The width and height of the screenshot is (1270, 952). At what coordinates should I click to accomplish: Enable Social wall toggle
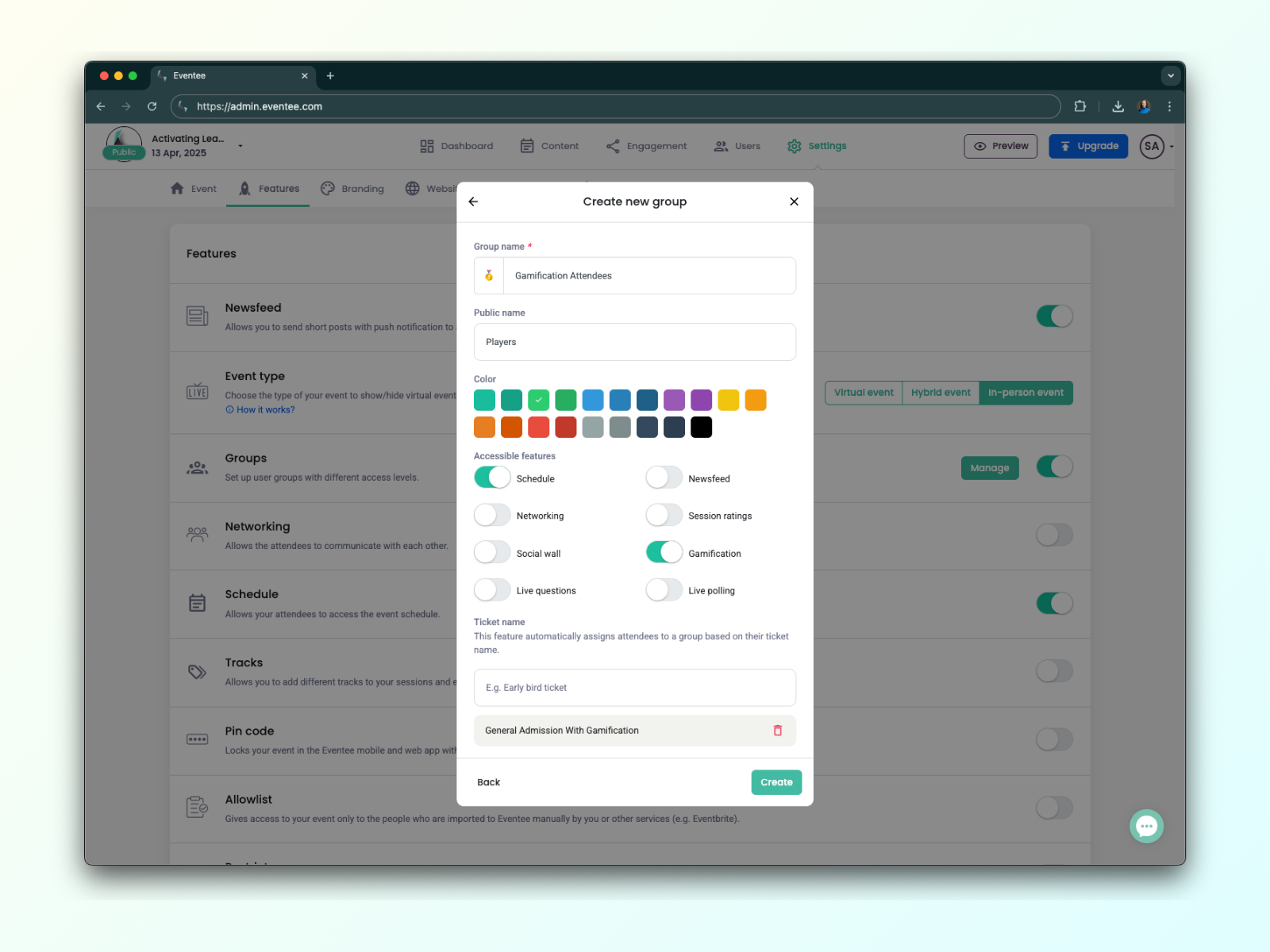click(x=492, y=552)
